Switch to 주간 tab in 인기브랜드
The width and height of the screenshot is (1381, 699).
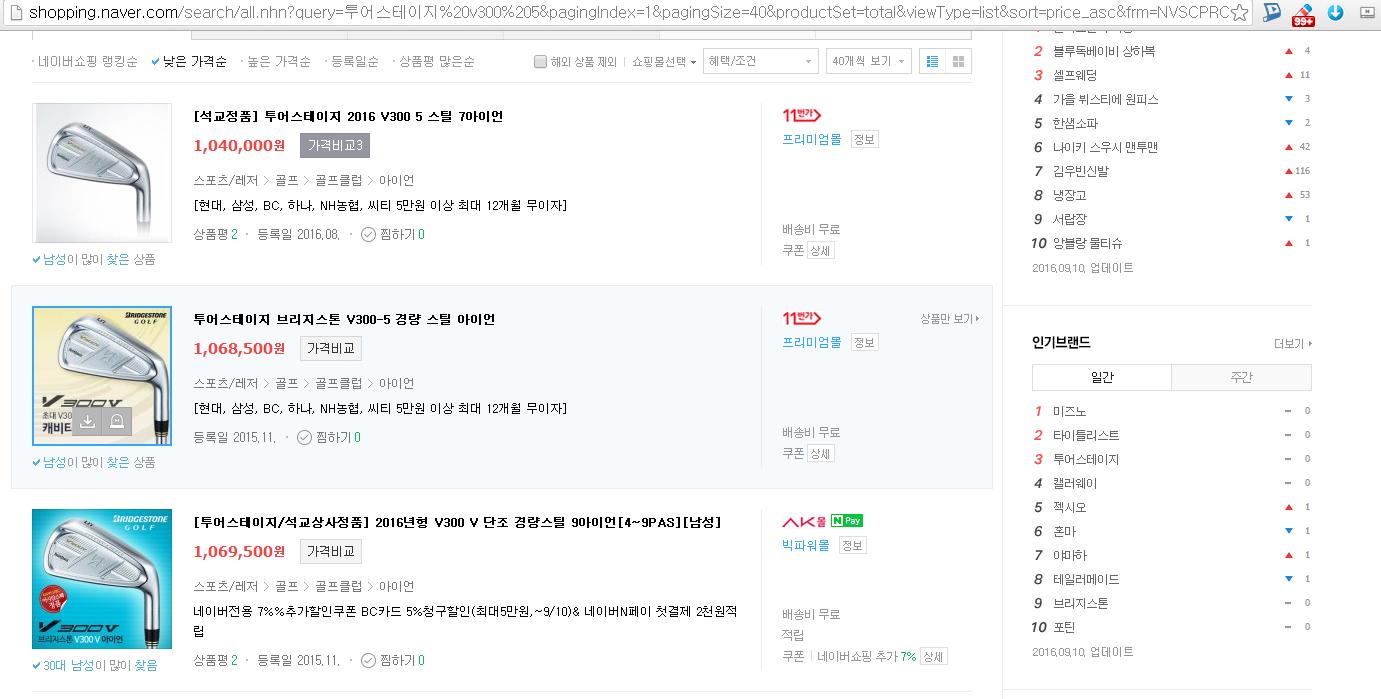[1241, 377]
